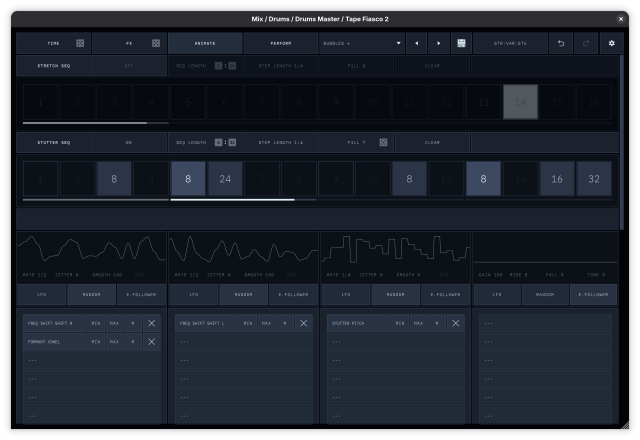
Task: Undo the last change
Action: pyautogui.click(x=561, y=43)
